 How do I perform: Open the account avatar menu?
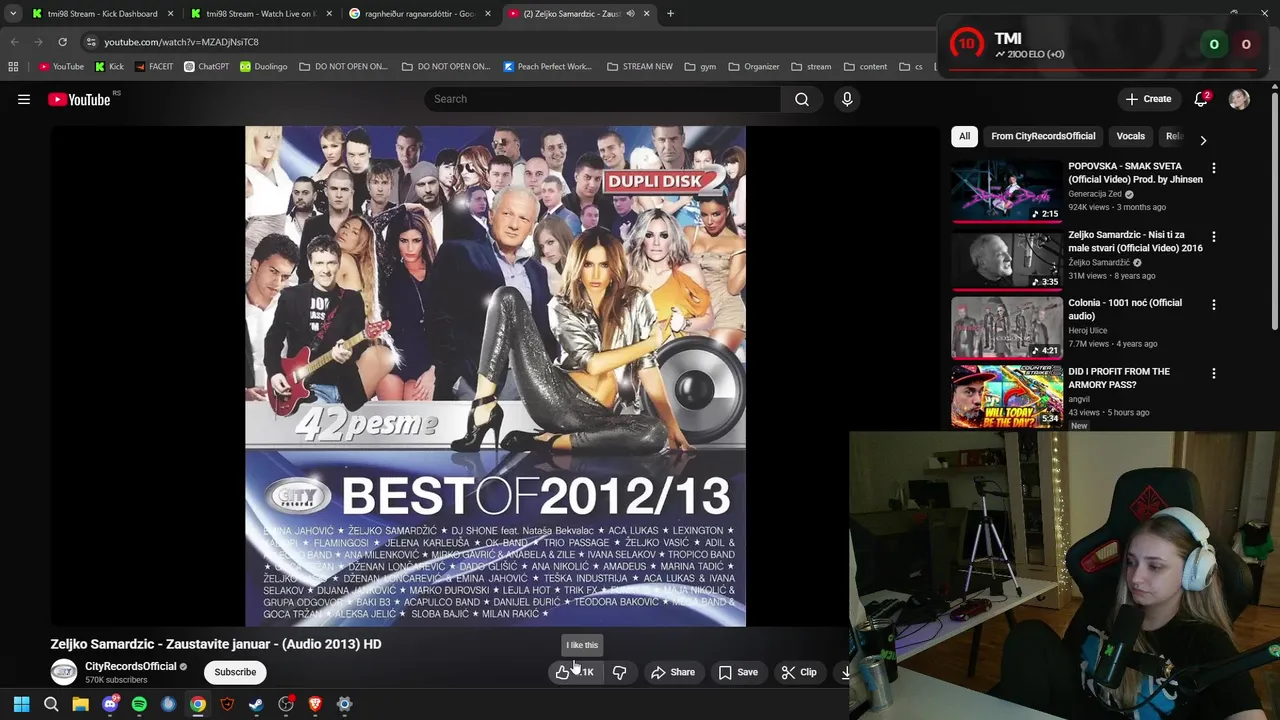pos(1239,99)
